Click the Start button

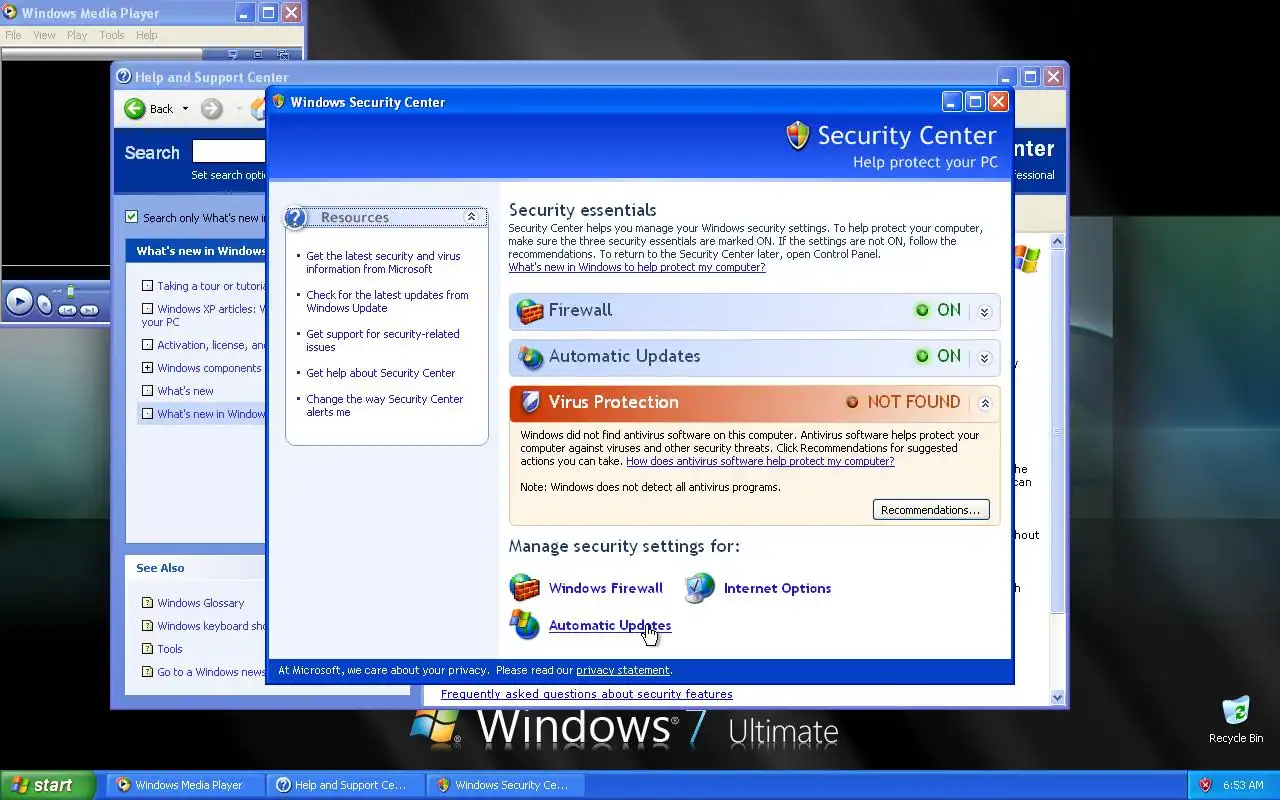point(47,785)
